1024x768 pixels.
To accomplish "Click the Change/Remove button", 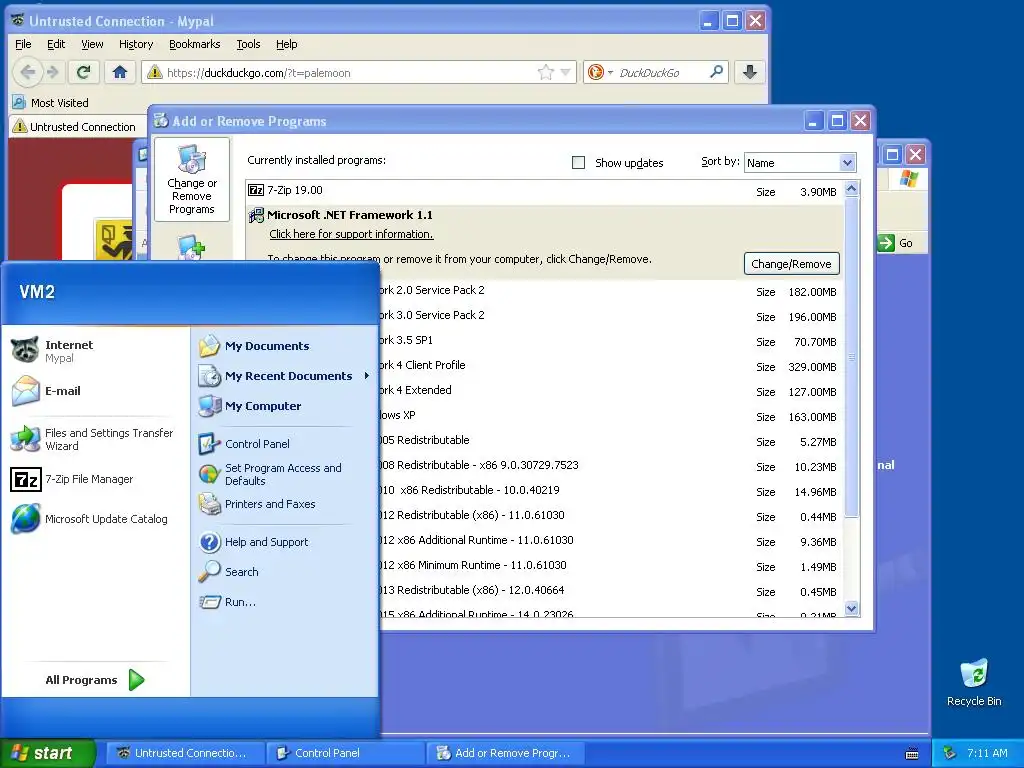I will (792, 264).
